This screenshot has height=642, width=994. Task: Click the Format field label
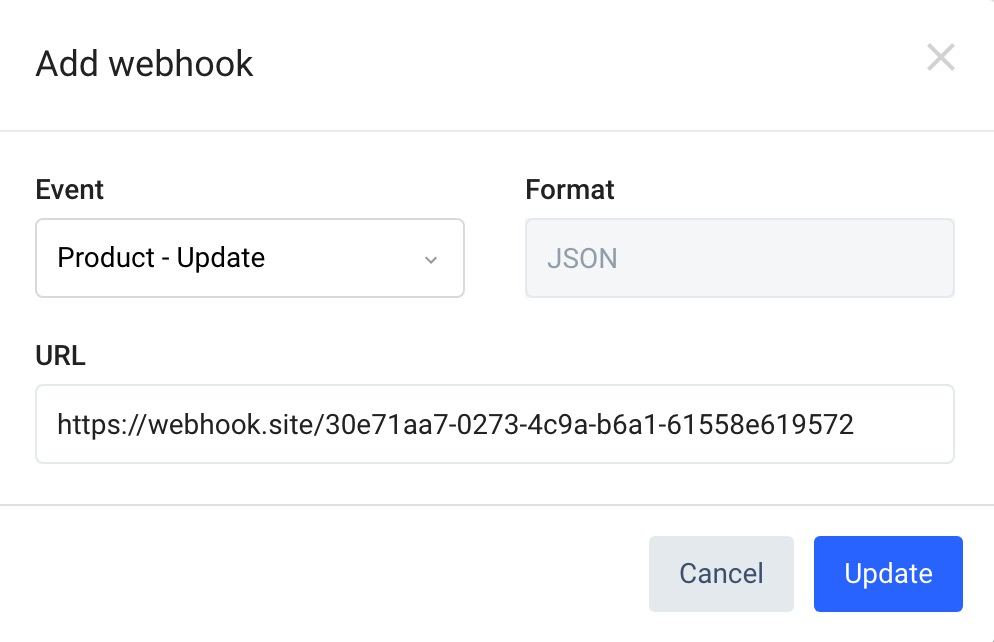[x=569, y=190]
